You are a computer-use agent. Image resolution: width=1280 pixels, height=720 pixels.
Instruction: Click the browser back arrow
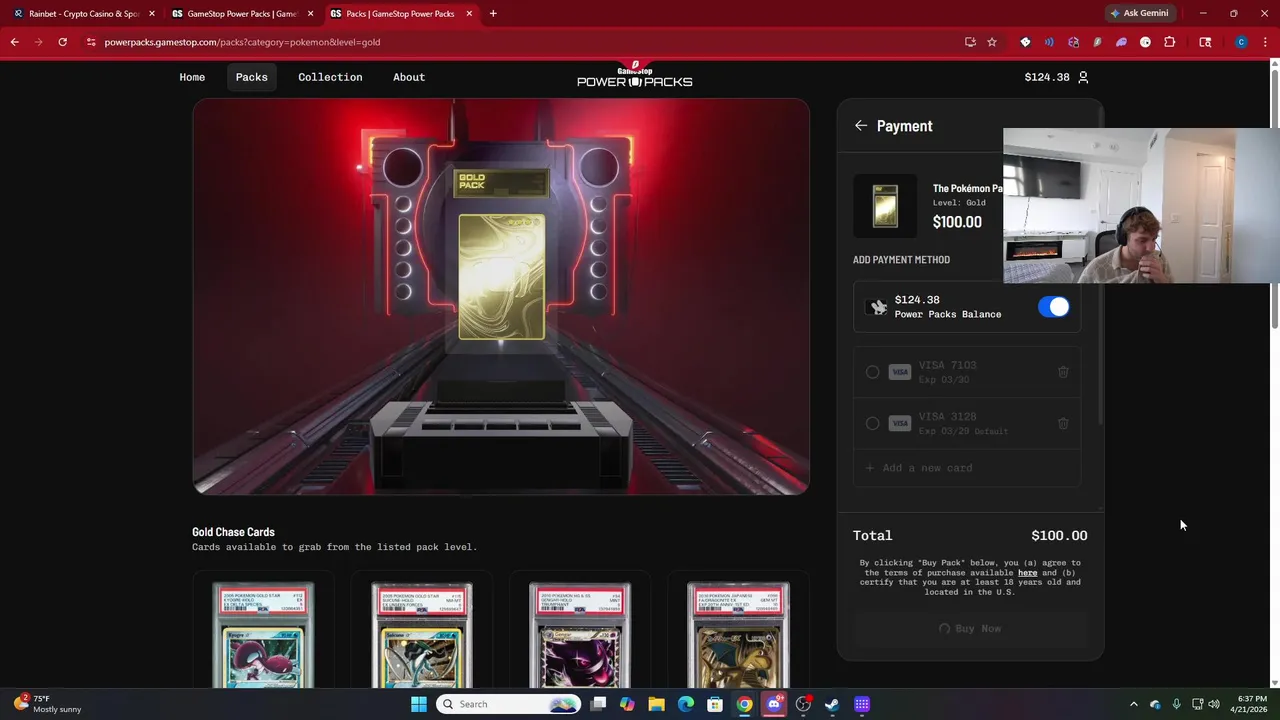[15, 42]
